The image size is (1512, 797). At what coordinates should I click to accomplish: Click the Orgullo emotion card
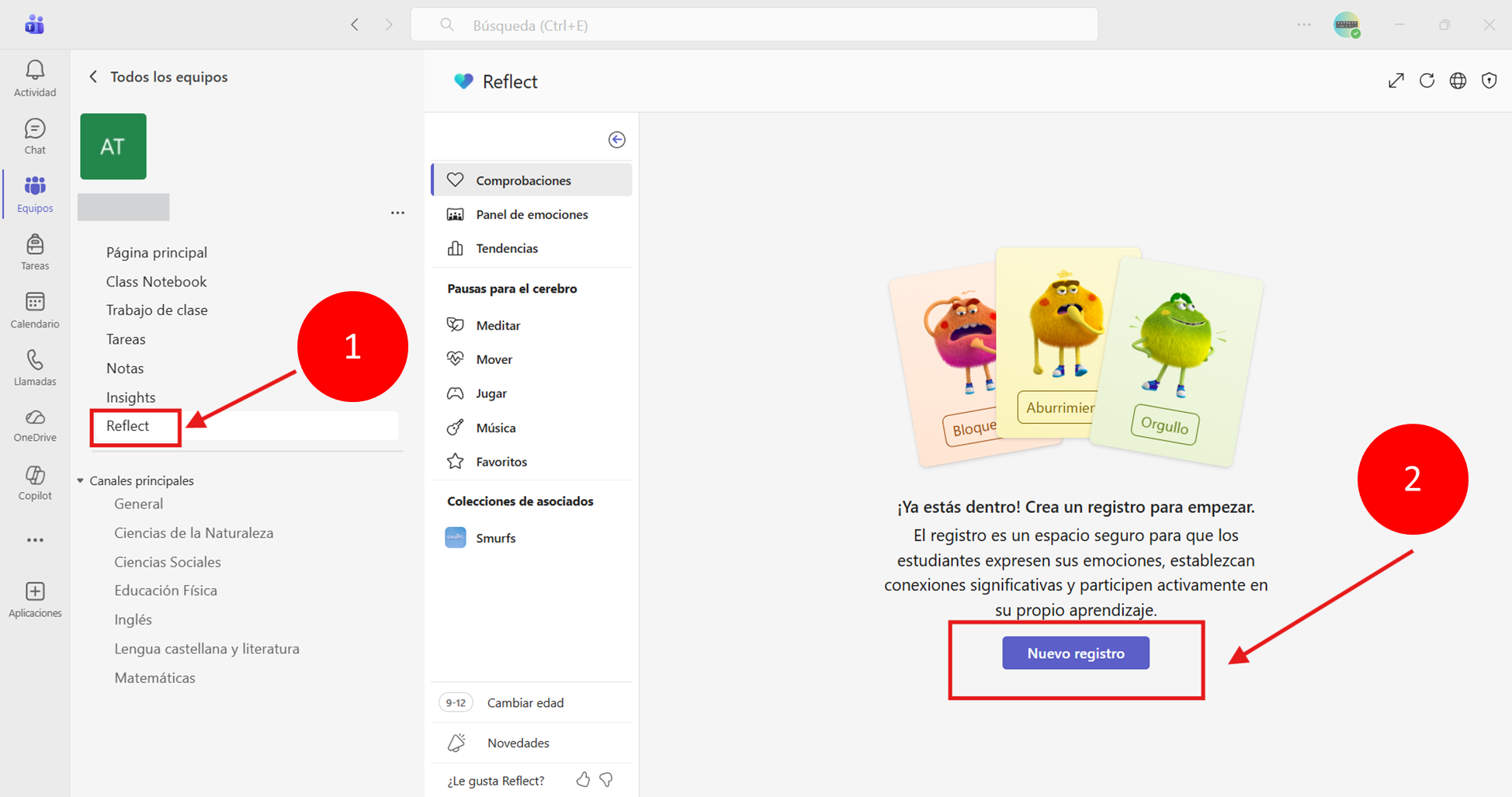1178,363
